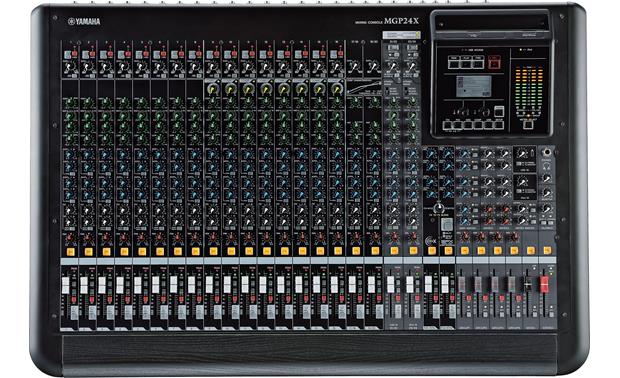Hit the red record button in USB section

pos(494,62)
